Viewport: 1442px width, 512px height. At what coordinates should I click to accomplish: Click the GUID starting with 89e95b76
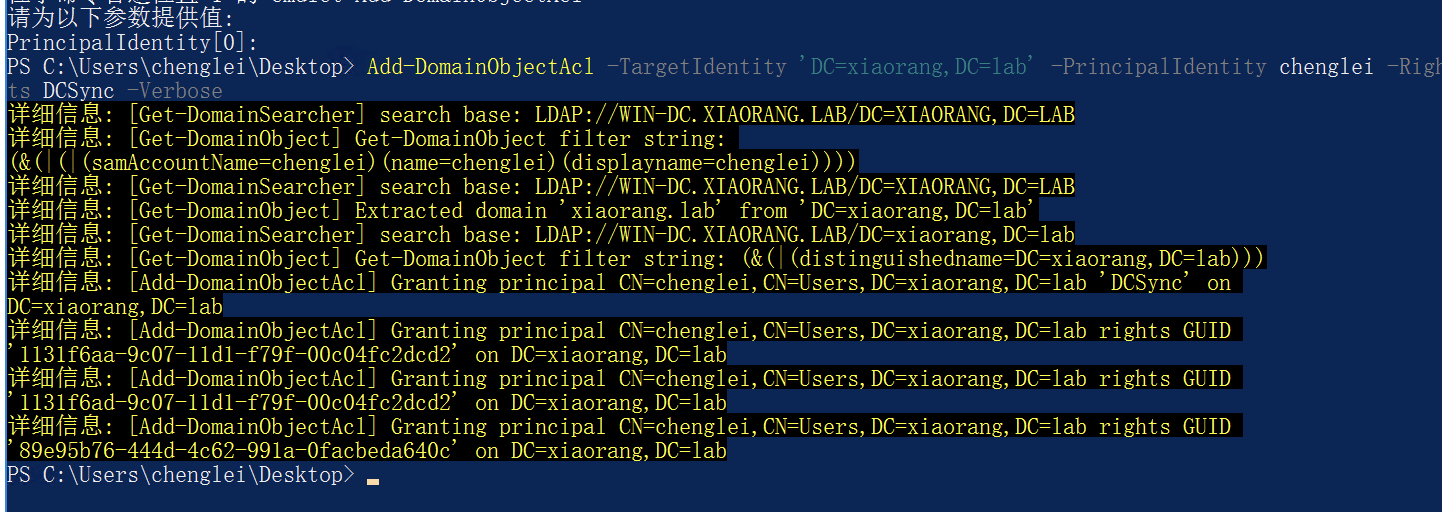(x=234, y=451)
